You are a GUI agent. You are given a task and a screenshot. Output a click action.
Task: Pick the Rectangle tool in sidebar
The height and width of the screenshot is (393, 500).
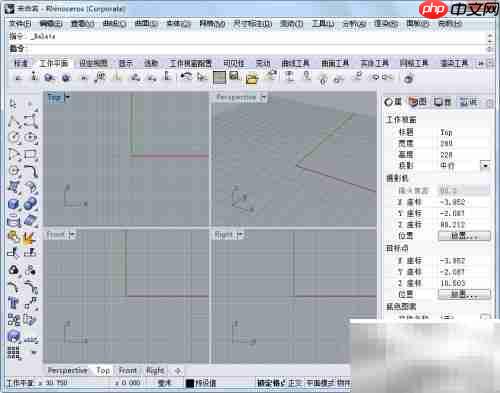click(x=31, y=154)
